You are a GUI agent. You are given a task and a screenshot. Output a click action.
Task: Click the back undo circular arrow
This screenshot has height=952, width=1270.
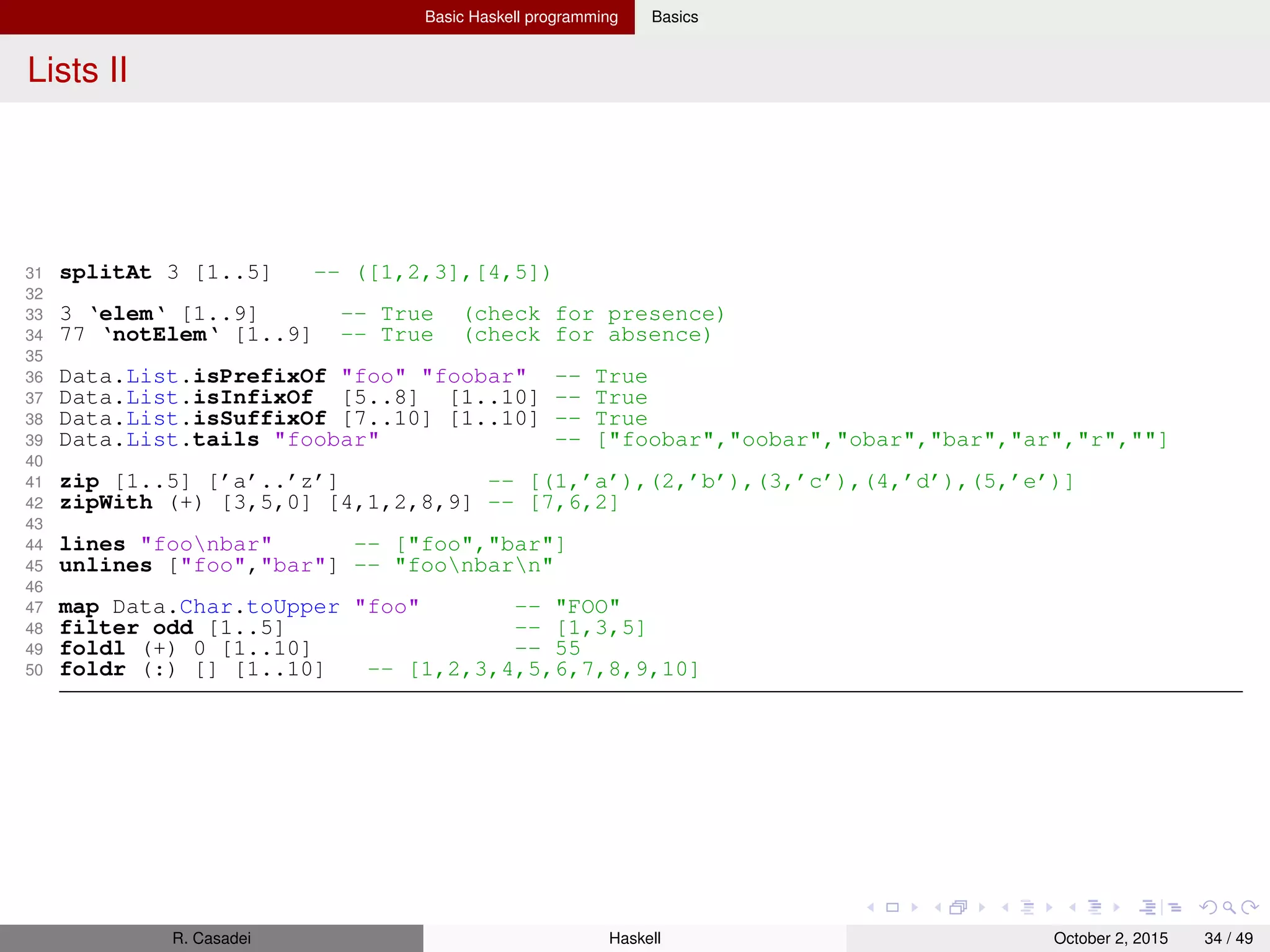1207,907
